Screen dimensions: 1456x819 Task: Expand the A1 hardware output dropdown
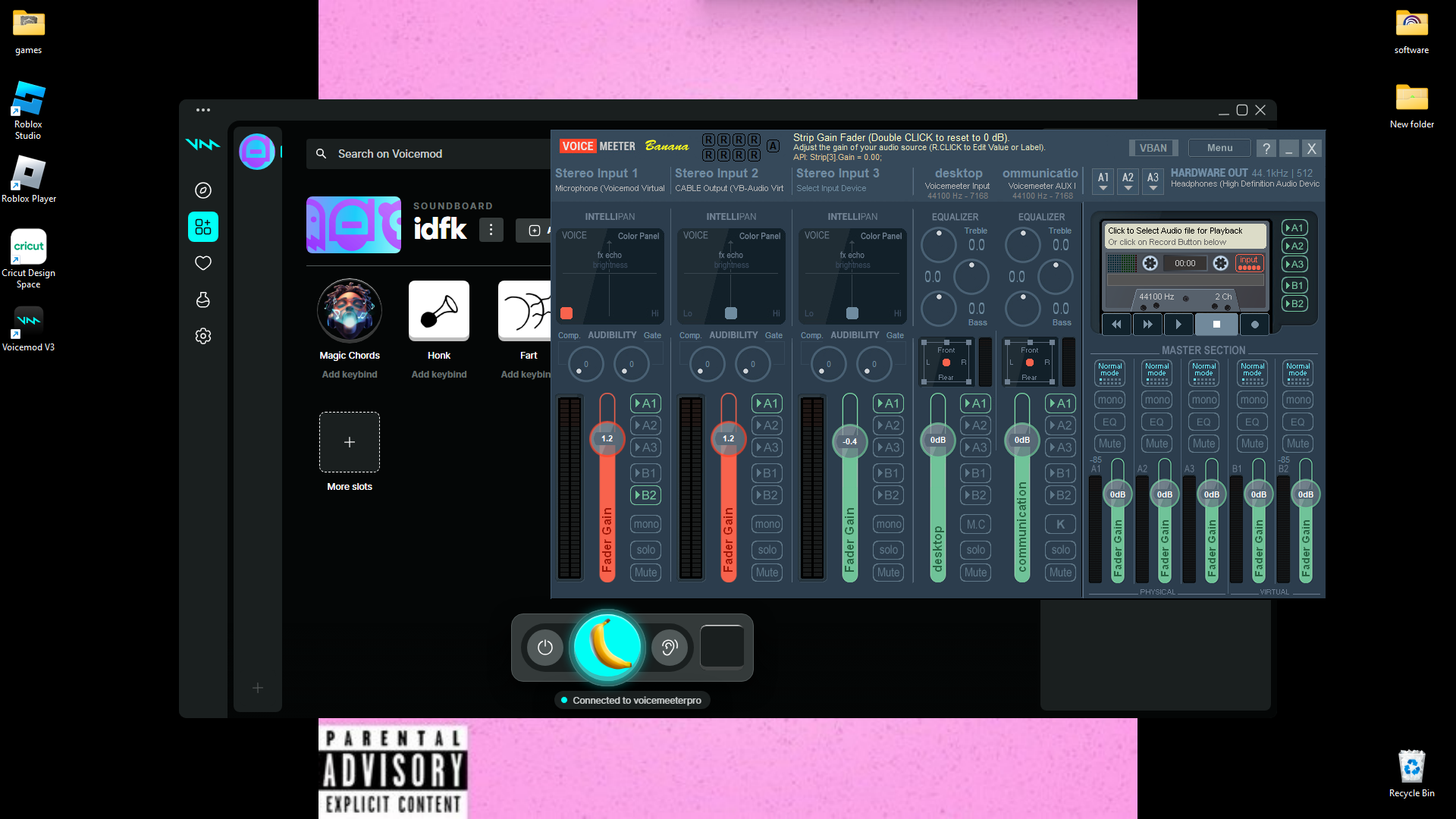tap(1103, 181)
